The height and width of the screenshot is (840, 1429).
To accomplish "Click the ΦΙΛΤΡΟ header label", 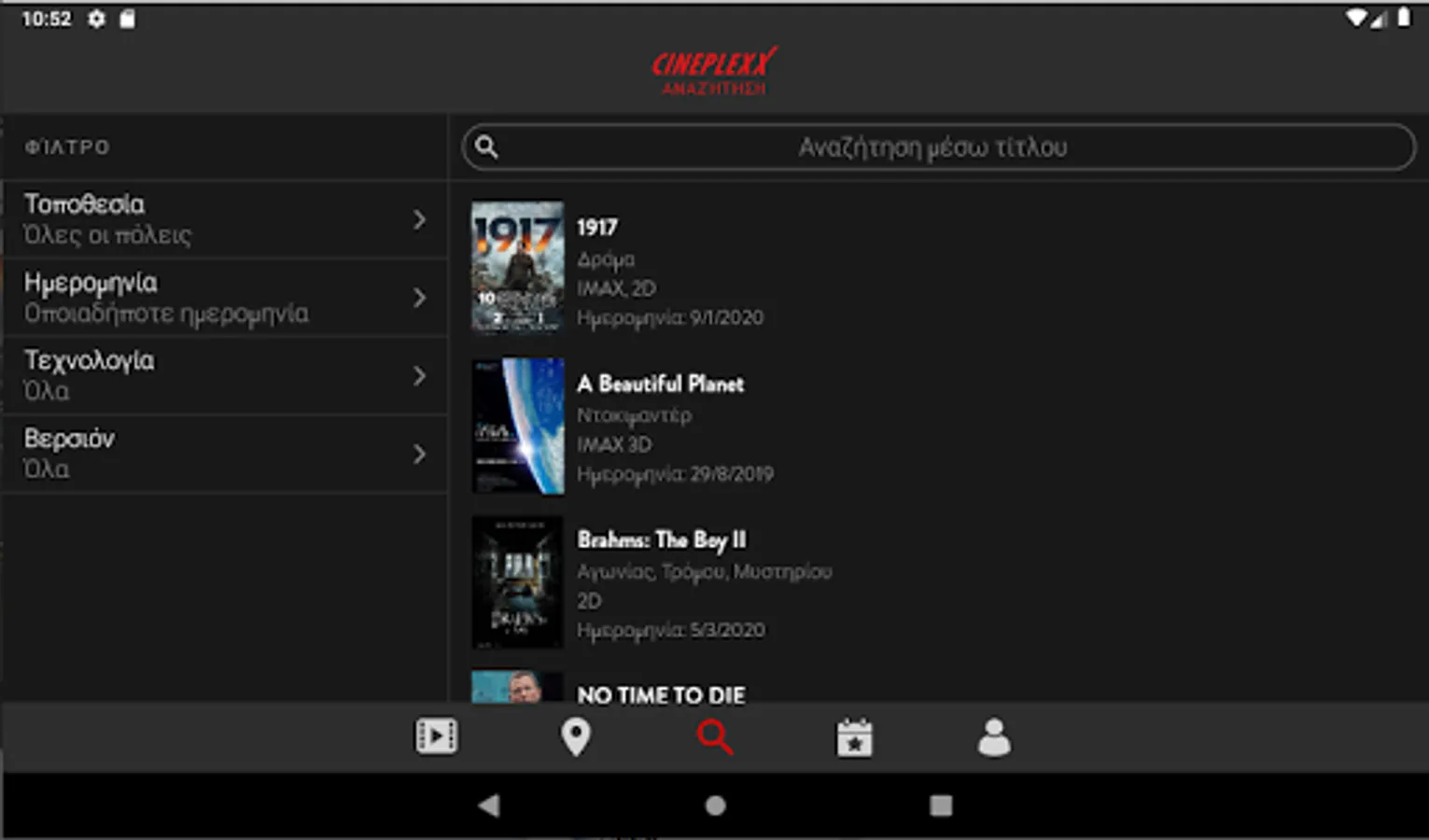I will [x=67, y=147].
